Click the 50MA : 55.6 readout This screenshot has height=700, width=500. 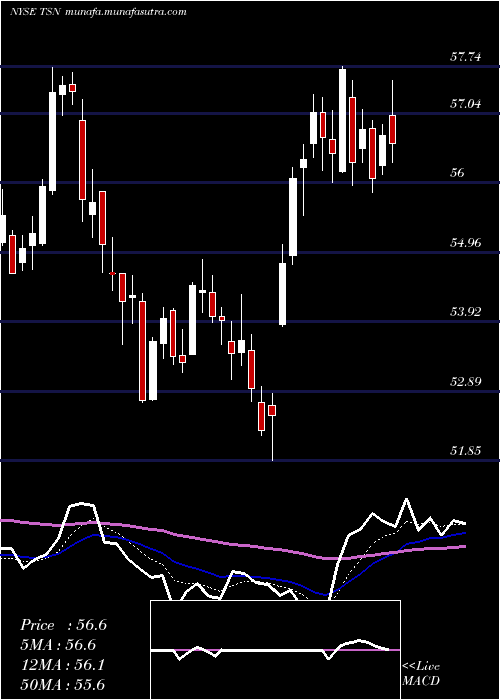(63, 684)
